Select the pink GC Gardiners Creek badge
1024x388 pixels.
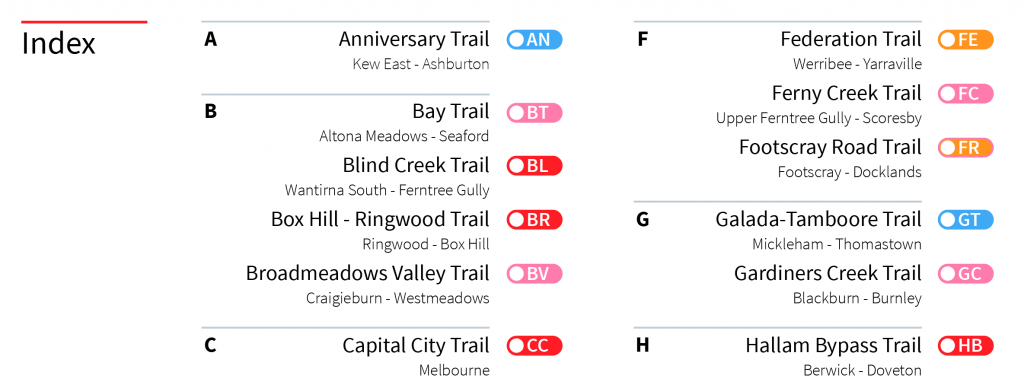[965, 274]
